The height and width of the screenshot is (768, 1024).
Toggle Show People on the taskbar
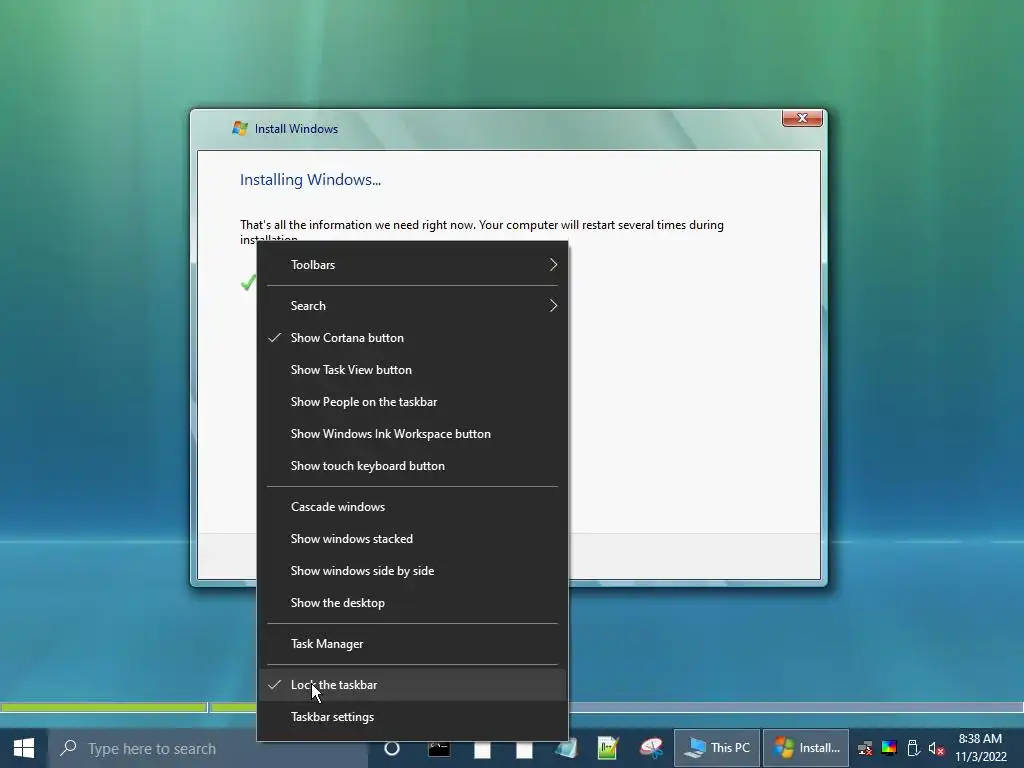pyautogui.click(x=413, y=402)
